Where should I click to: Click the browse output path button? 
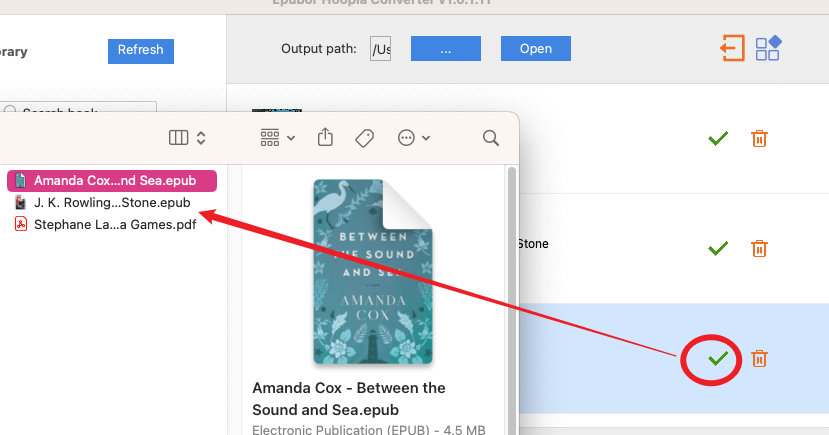tap(446, 49)
